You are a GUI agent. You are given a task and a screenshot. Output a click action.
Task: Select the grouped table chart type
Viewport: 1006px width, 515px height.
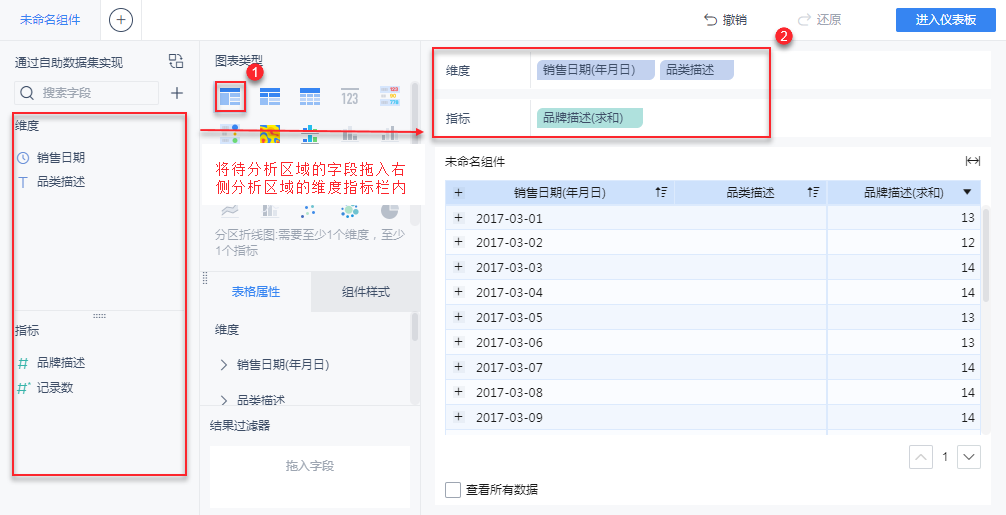pyautogui.click(x=230, y=97)
